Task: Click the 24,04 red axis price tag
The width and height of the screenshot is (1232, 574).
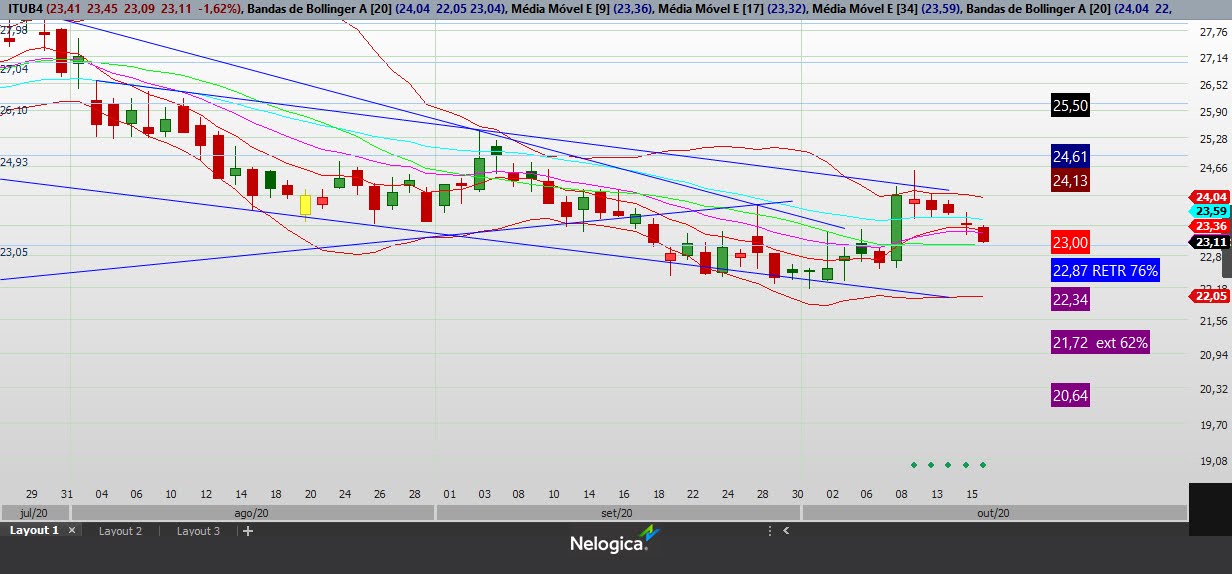Action: [1210, 197]
